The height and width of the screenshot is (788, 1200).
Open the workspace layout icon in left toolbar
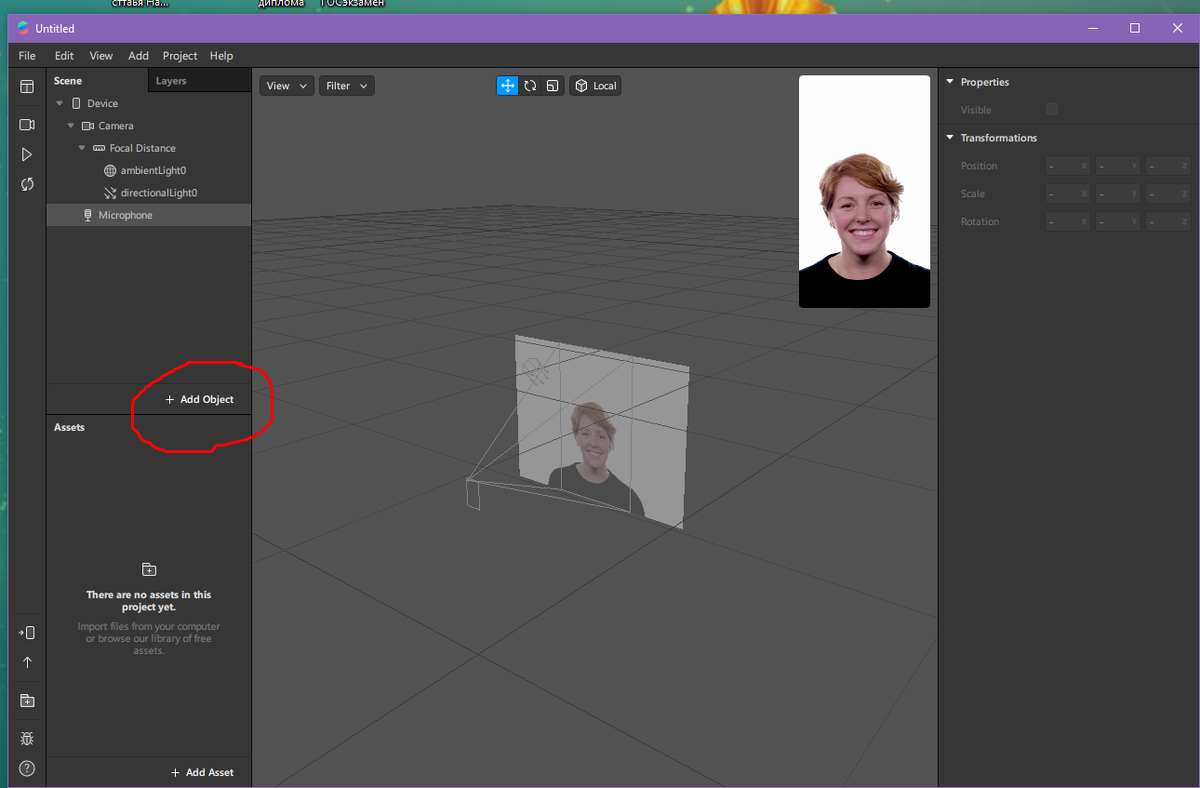27,87
